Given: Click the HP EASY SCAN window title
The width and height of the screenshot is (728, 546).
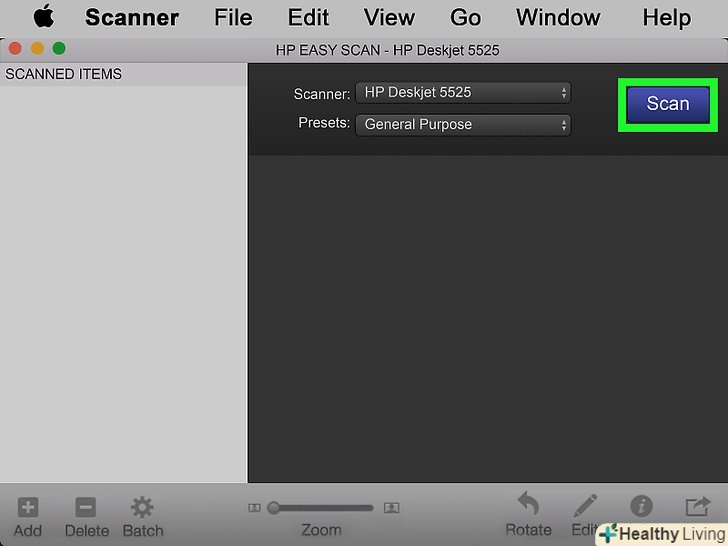Looking at the screenshot, I should tap(387, 50).
